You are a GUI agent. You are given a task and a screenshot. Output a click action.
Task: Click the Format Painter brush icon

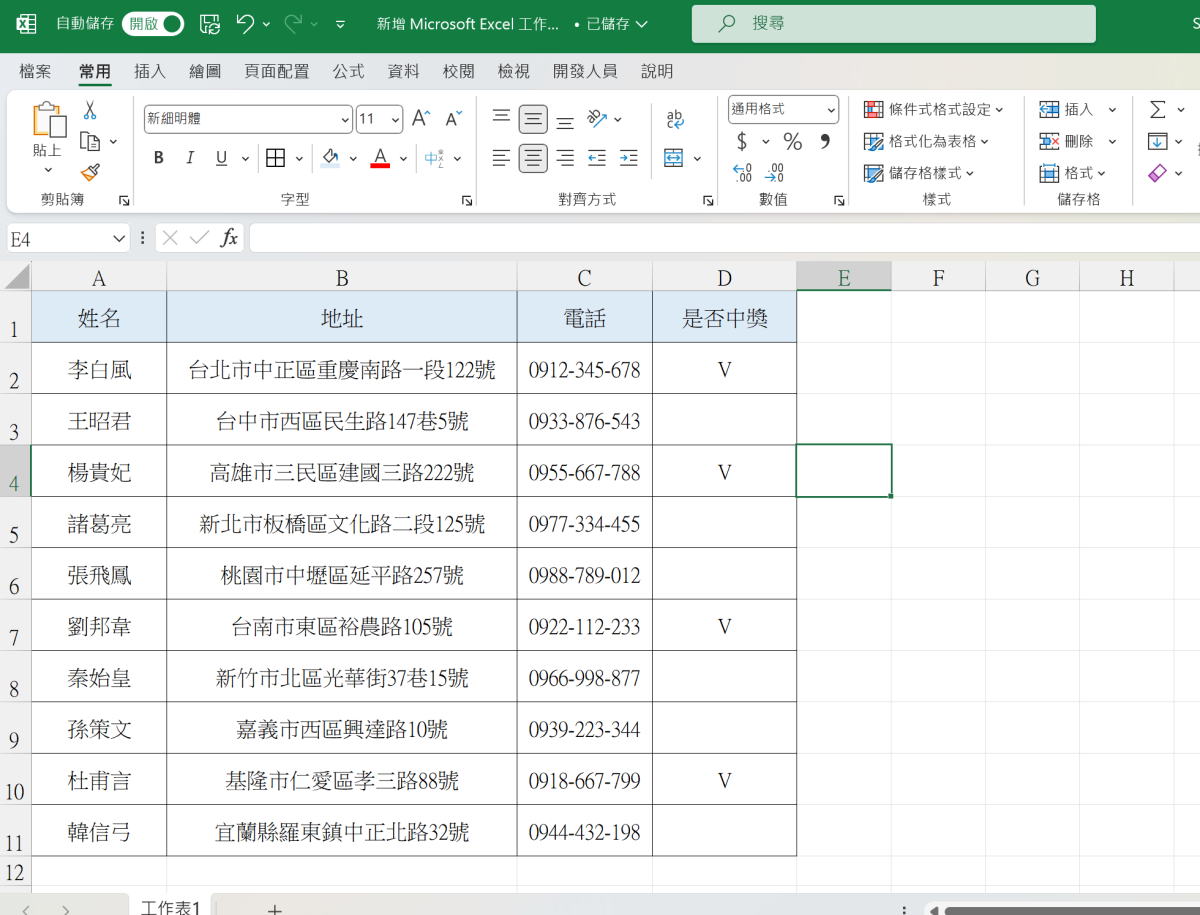[x=90, y=173]
